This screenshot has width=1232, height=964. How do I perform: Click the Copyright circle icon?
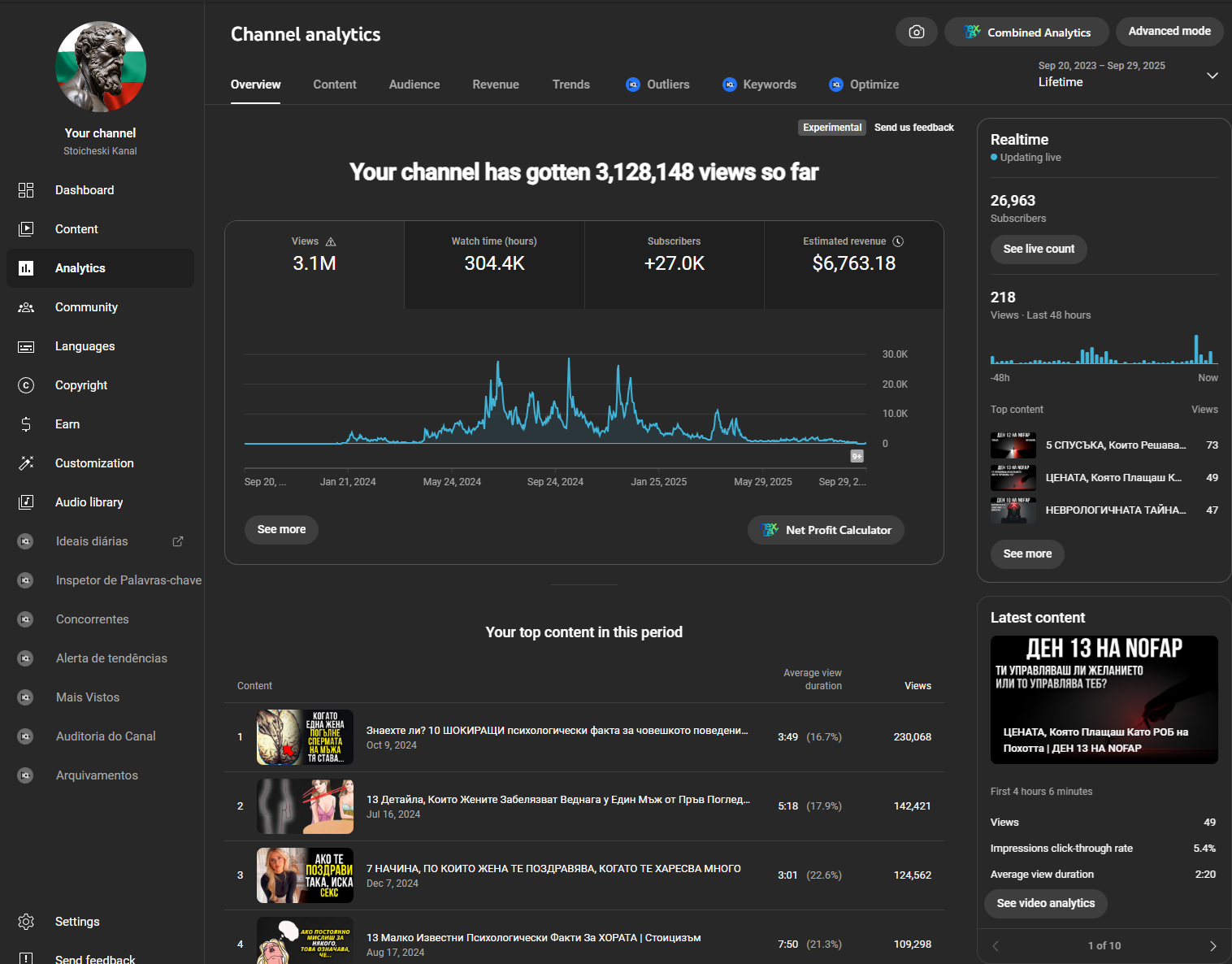[x=26, y=385]
